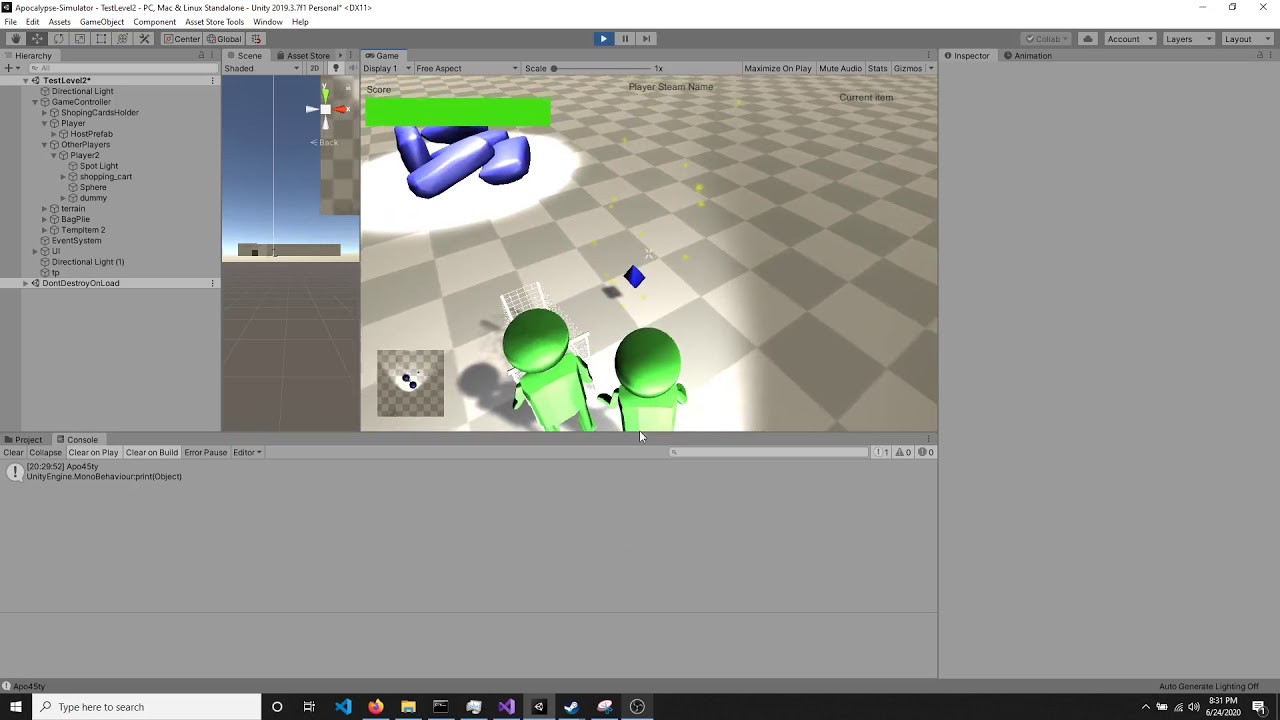1280x720 pixels.
Task: Lock the Hierarchy panel
Action: click(201, 56)
